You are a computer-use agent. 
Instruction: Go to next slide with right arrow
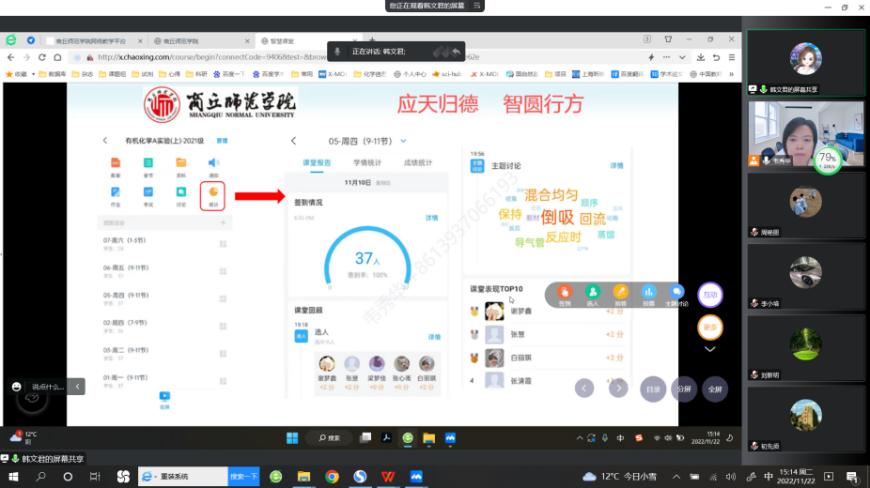[x=618, y=388]
